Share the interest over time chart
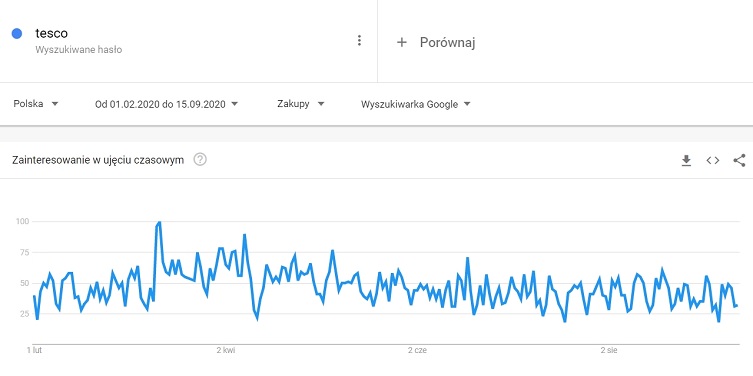 click(x=740, y=160)
